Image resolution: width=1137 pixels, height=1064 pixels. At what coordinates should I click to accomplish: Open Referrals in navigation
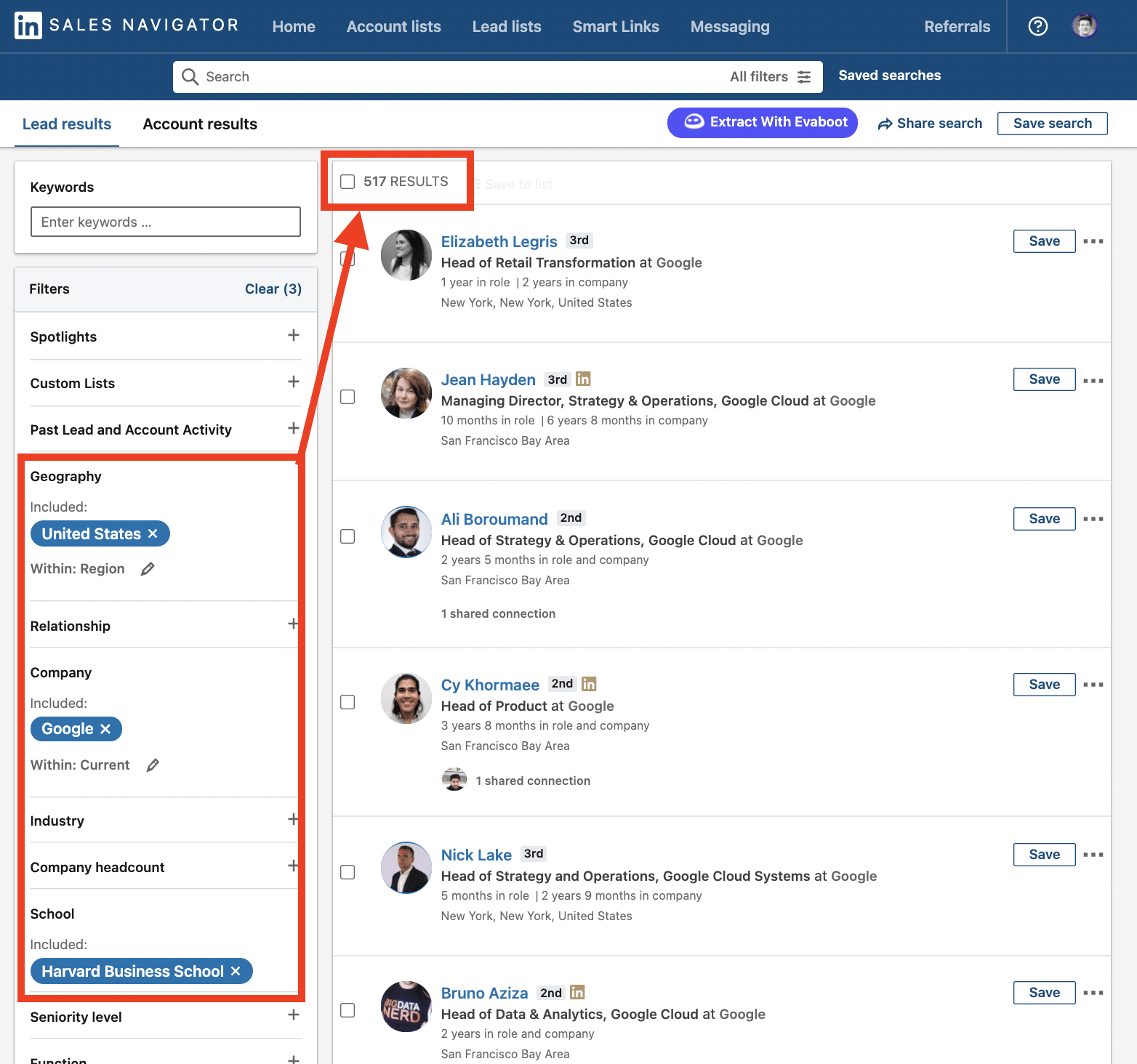coord(957,27)
